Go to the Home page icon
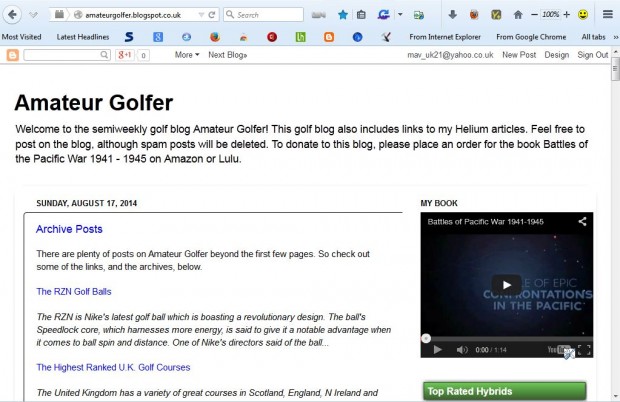Screen dimensions: 620x402 [x=518, y=15]
